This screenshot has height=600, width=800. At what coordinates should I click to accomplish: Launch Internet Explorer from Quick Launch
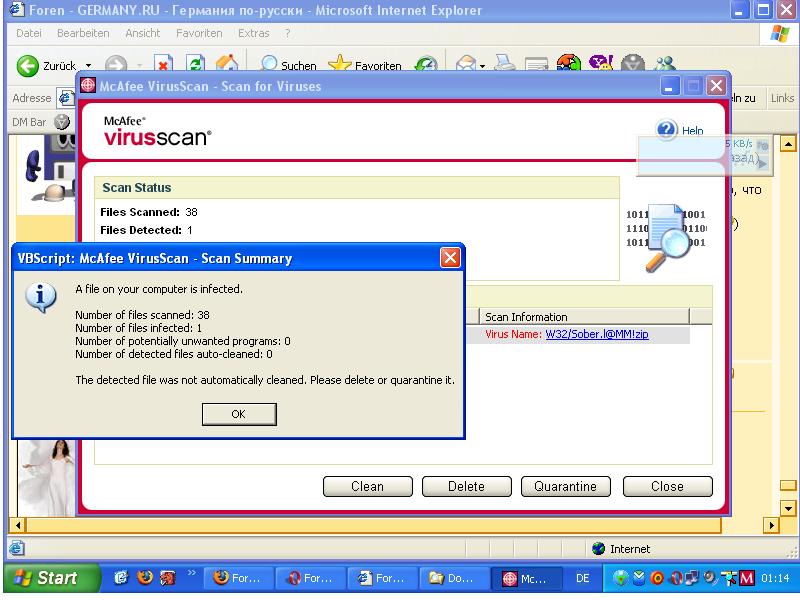point(121,578)
